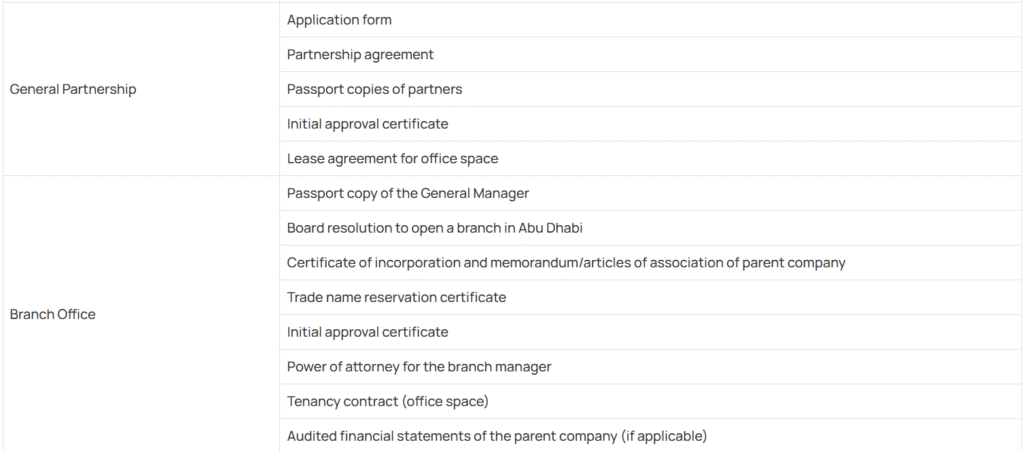Click Board resolution to open a branch row
This screenshot has height=453, width=1024.
[x=651, y=228]
